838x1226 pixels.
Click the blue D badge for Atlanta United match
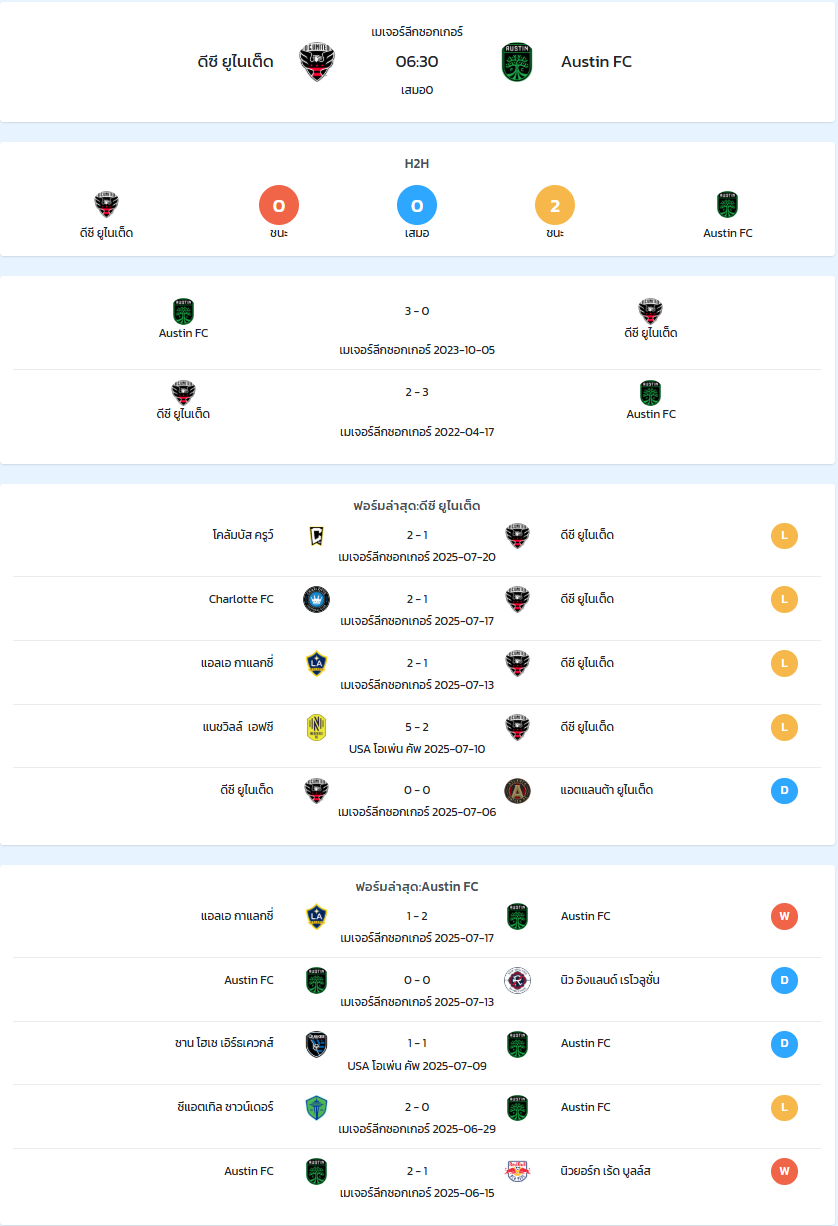click(x=784, y=791)
